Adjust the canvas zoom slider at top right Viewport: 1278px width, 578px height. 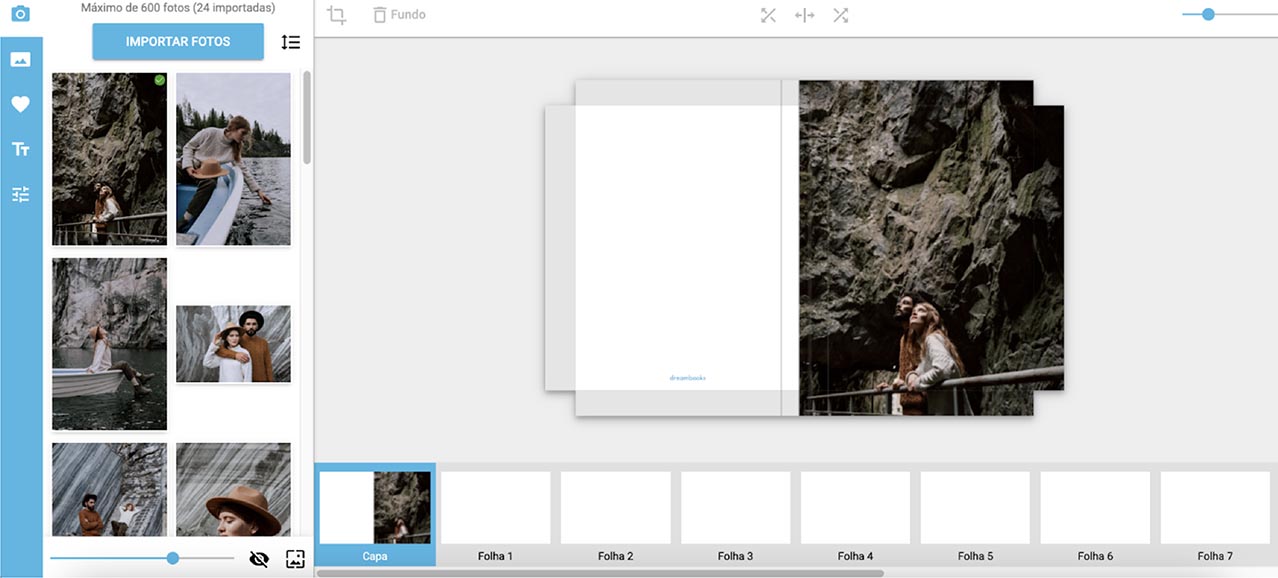point(1208,14)
